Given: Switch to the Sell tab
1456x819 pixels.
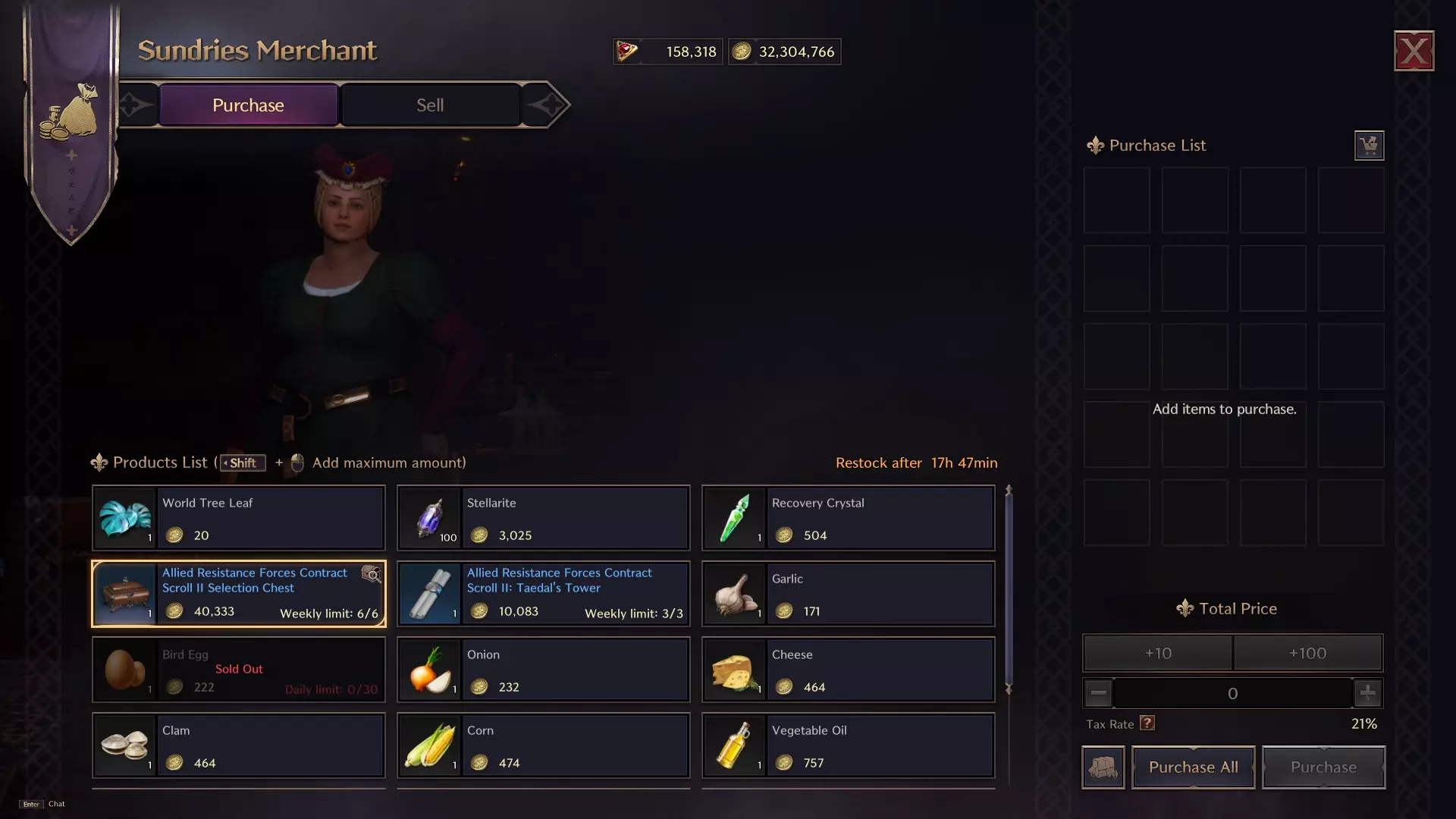Looking at the screenshot, I should (x=430, y=105).
